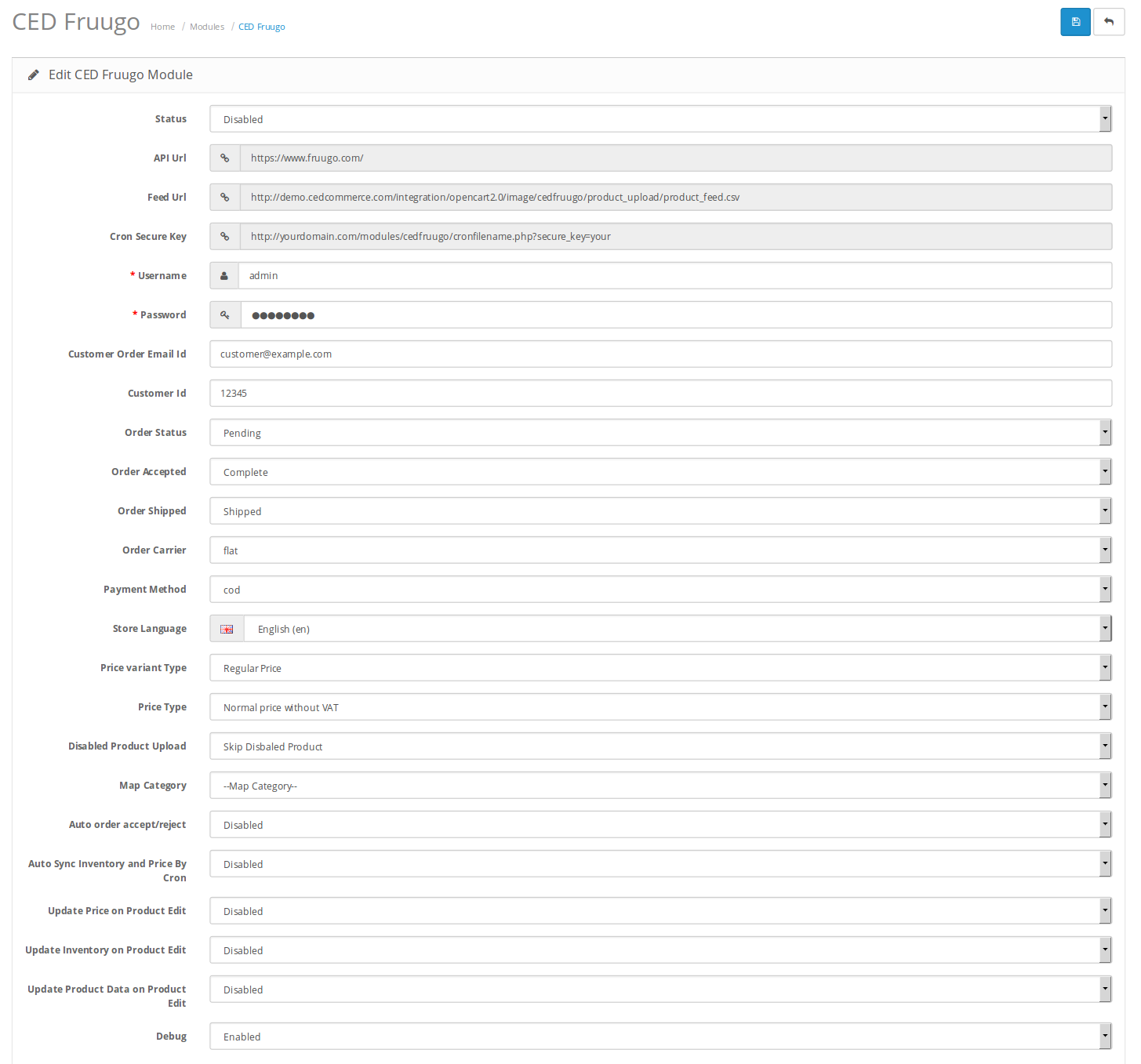This screenshot has width=1141, height=1064.
Task: Click the flag icon in Store Language
Action: (227, 629)
